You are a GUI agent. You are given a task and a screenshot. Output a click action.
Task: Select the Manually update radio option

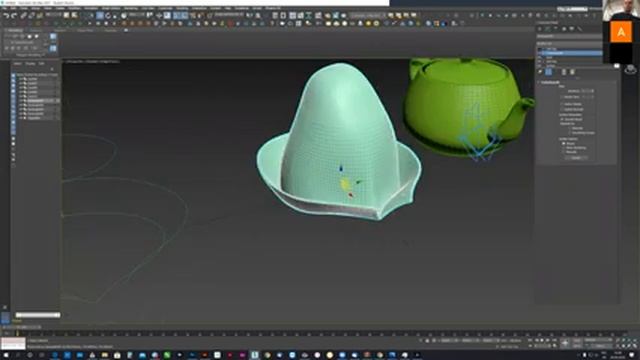pos(564,152)
